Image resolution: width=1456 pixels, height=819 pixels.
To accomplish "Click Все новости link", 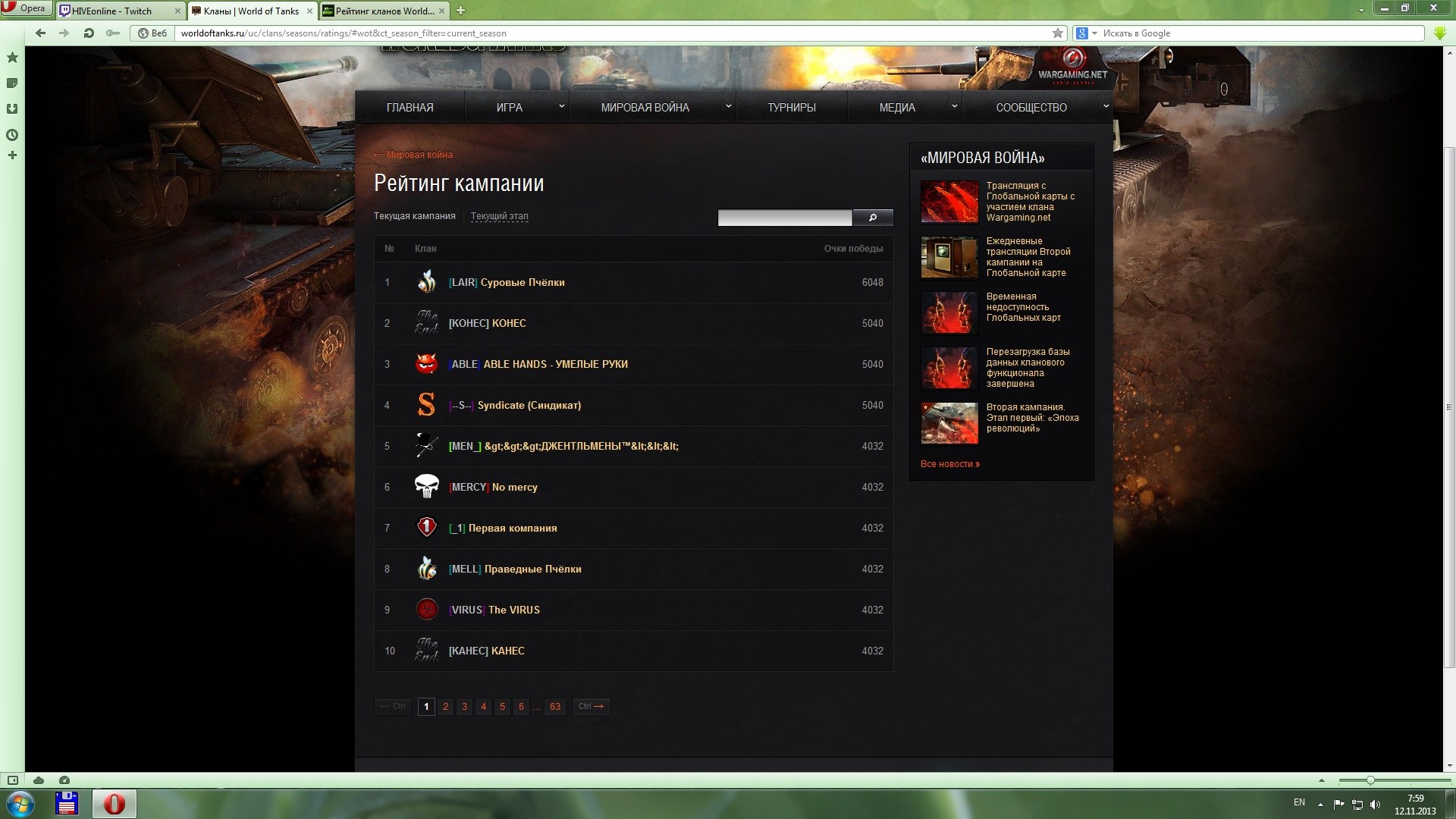I will 949,463.
